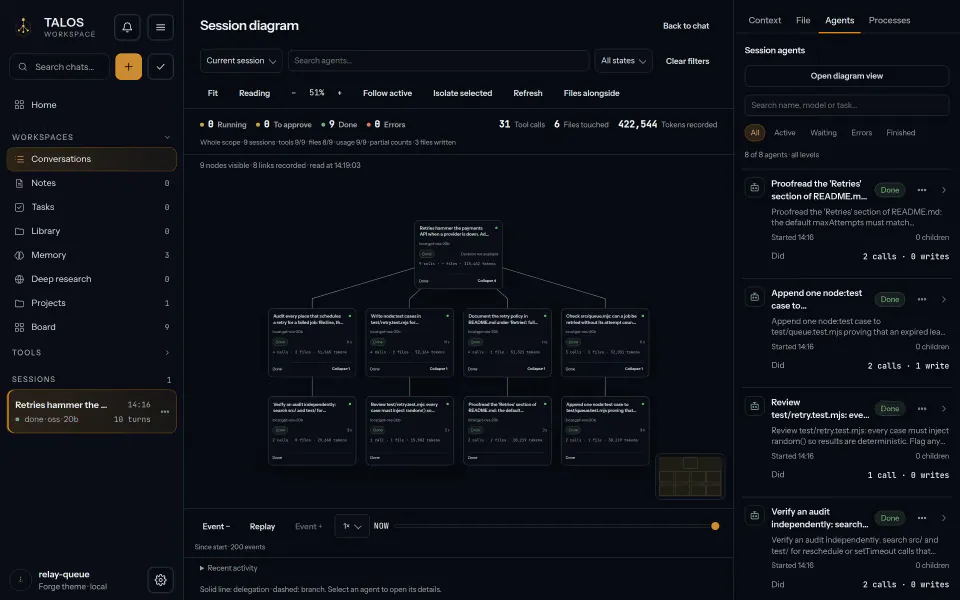Open the Memory section
The height and width of the screenshot is (600, 960).
tap(92, 255)
